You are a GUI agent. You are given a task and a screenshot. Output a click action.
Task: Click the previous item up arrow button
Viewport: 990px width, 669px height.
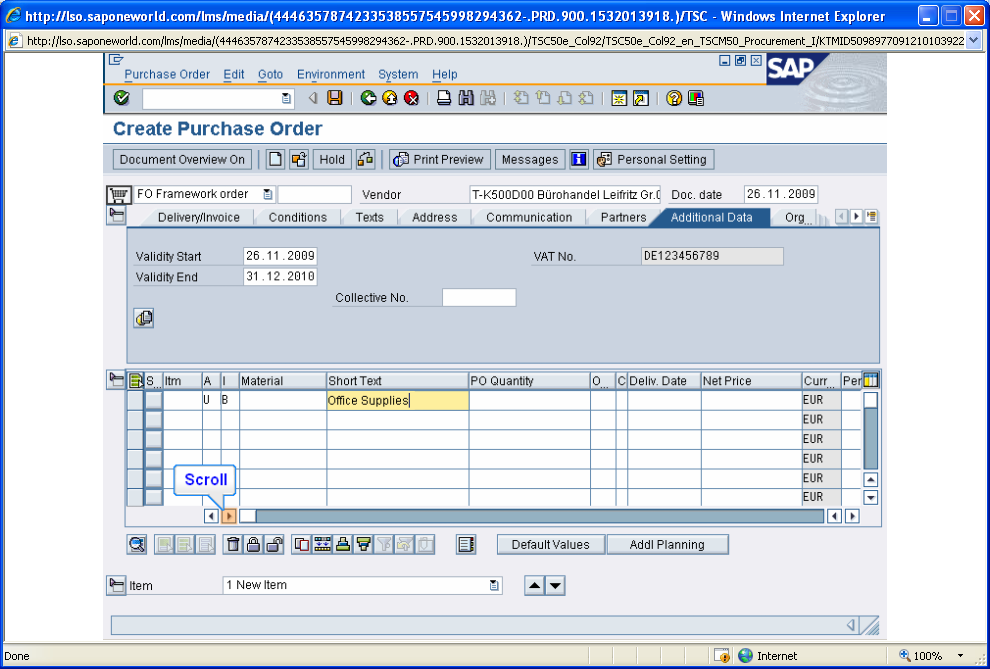(535, 585)
